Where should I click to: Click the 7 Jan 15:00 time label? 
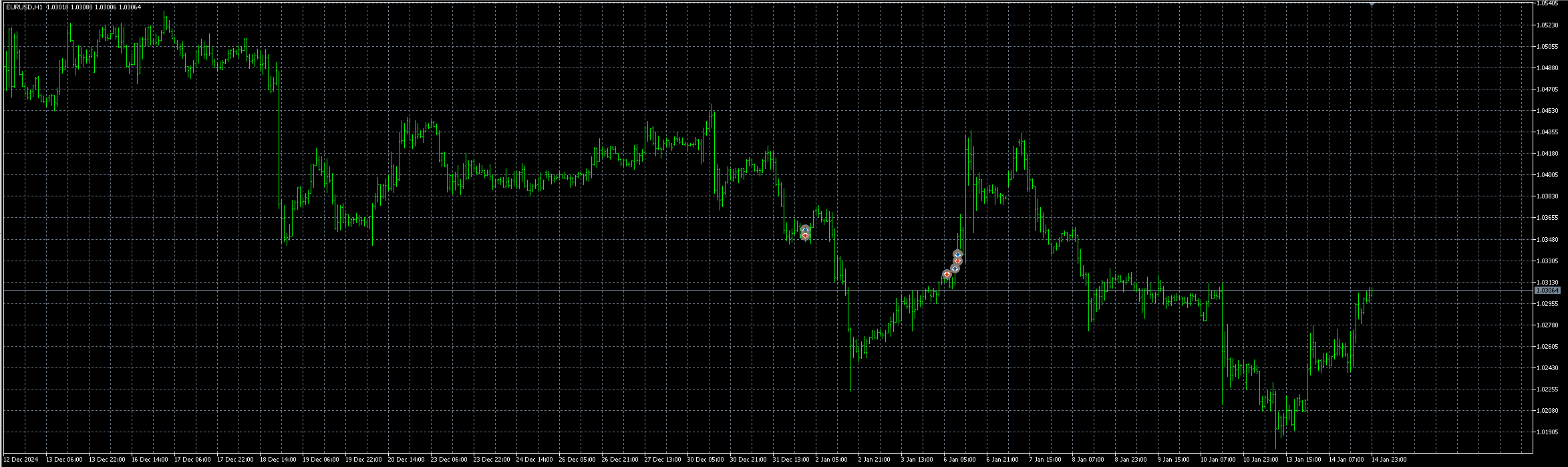click(x=1046, y=460)
